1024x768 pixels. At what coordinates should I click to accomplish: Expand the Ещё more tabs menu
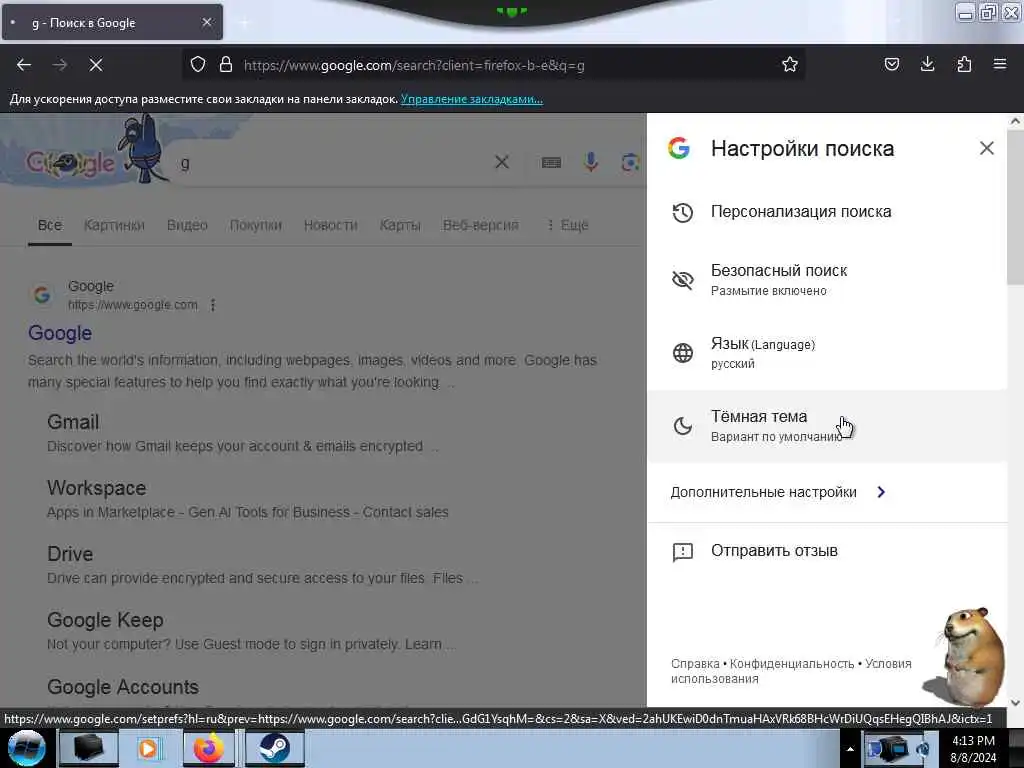(568, 225)
